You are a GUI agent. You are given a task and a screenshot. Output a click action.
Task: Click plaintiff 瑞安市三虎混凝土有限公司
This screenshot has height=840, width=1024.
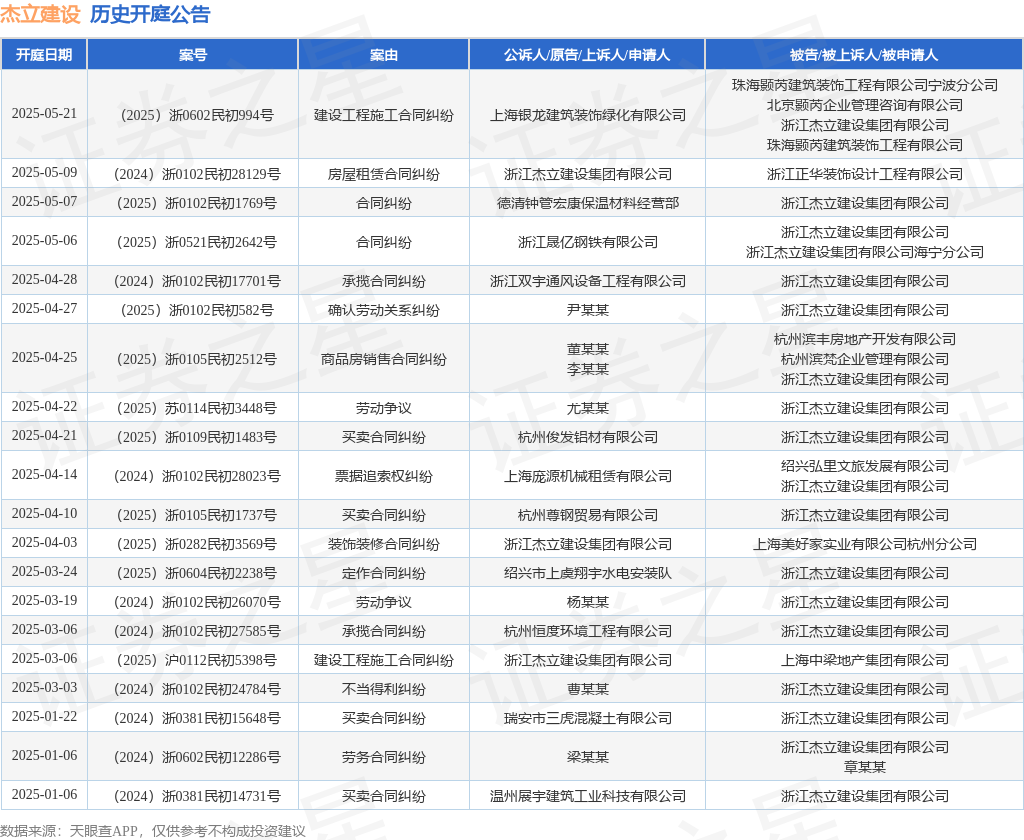coord(587,719)
